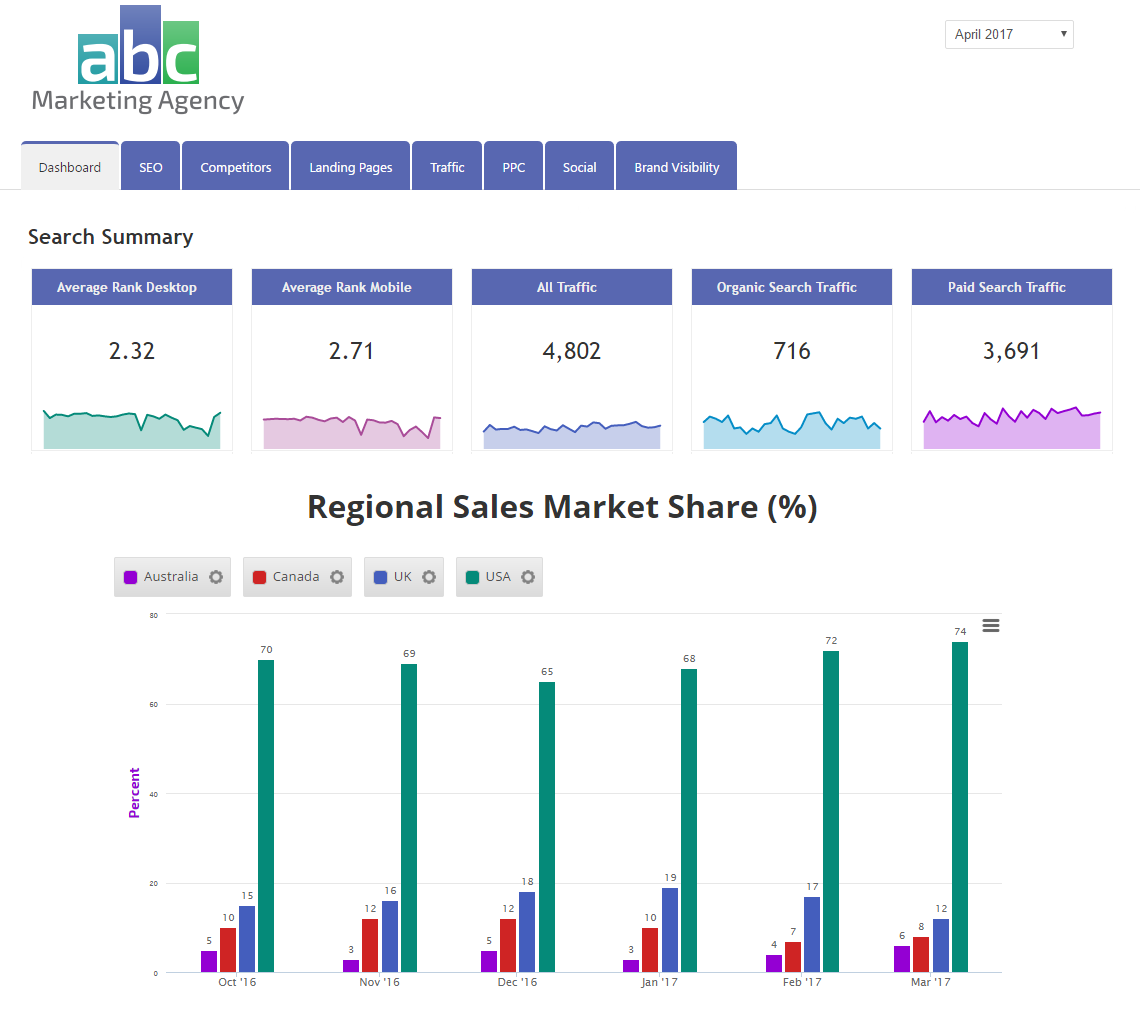
Task: Open the USA legend settings gear
Action: coord(528,577)
